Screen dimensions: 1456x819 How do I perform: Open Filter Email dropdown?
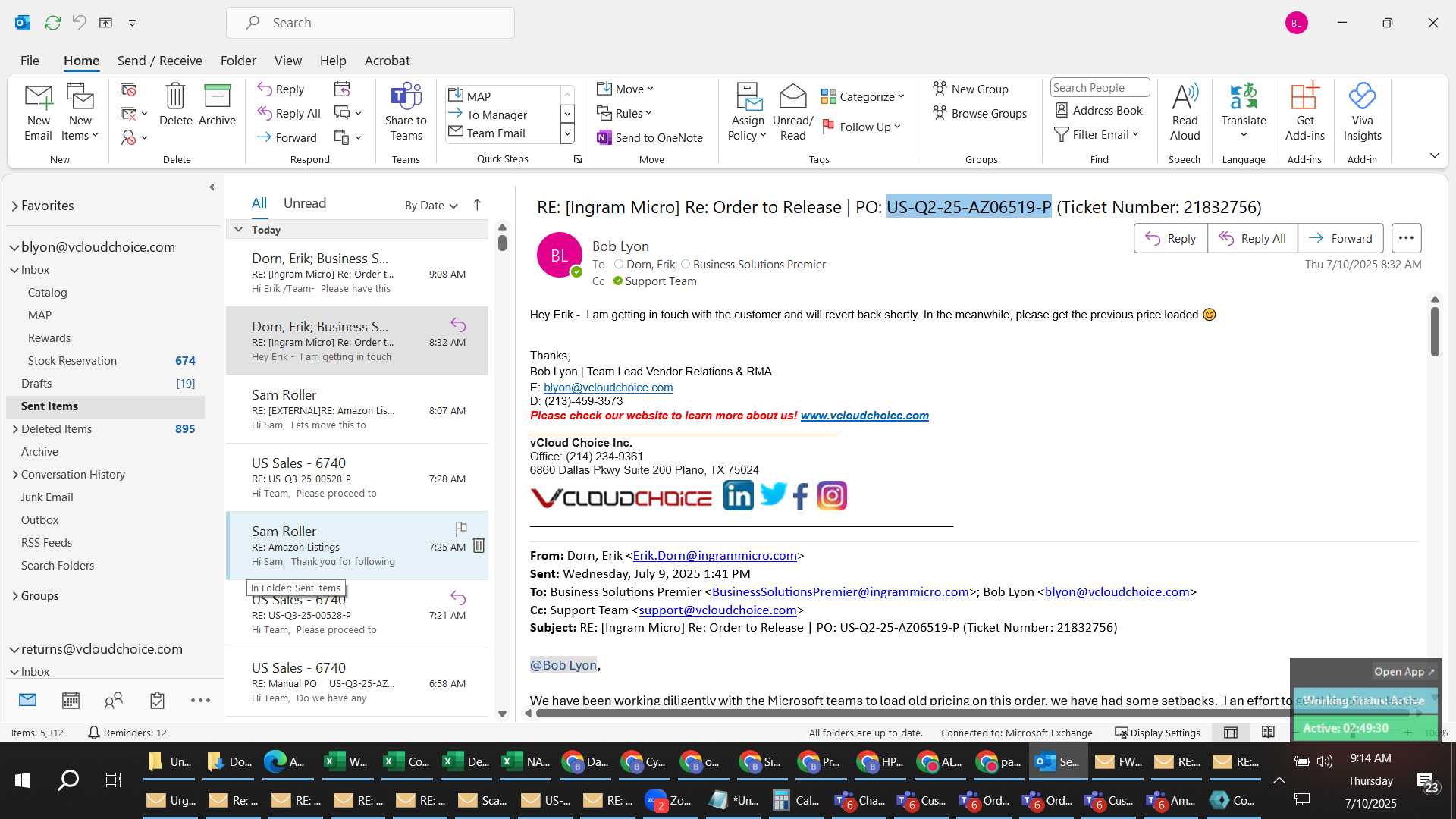pyautogui.click(x=1097, y=134)
